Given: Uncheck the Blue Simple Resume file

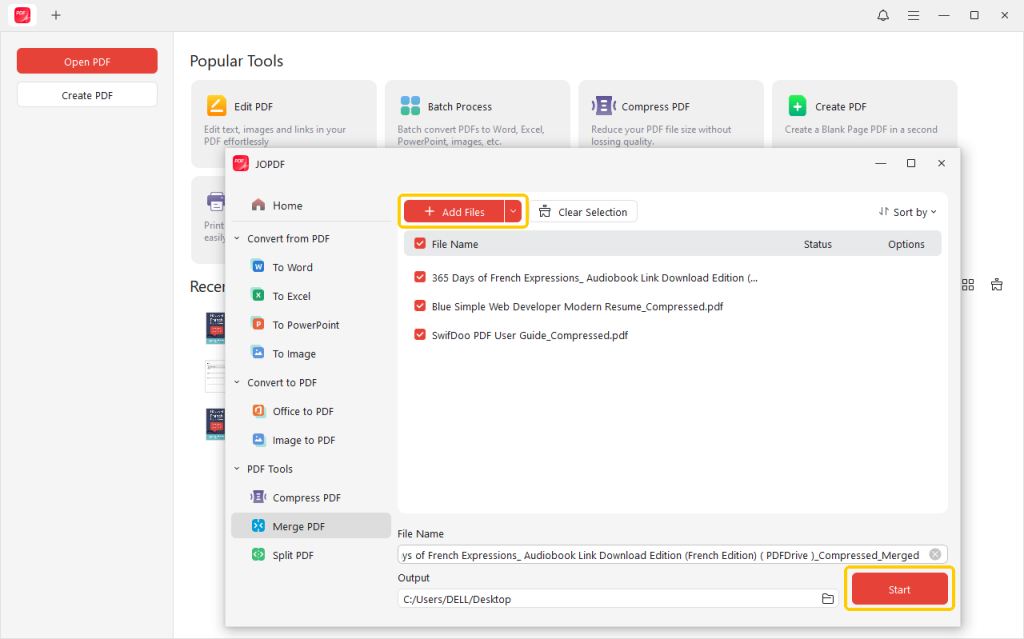Looking at the screenshot, I should [419, 307].
